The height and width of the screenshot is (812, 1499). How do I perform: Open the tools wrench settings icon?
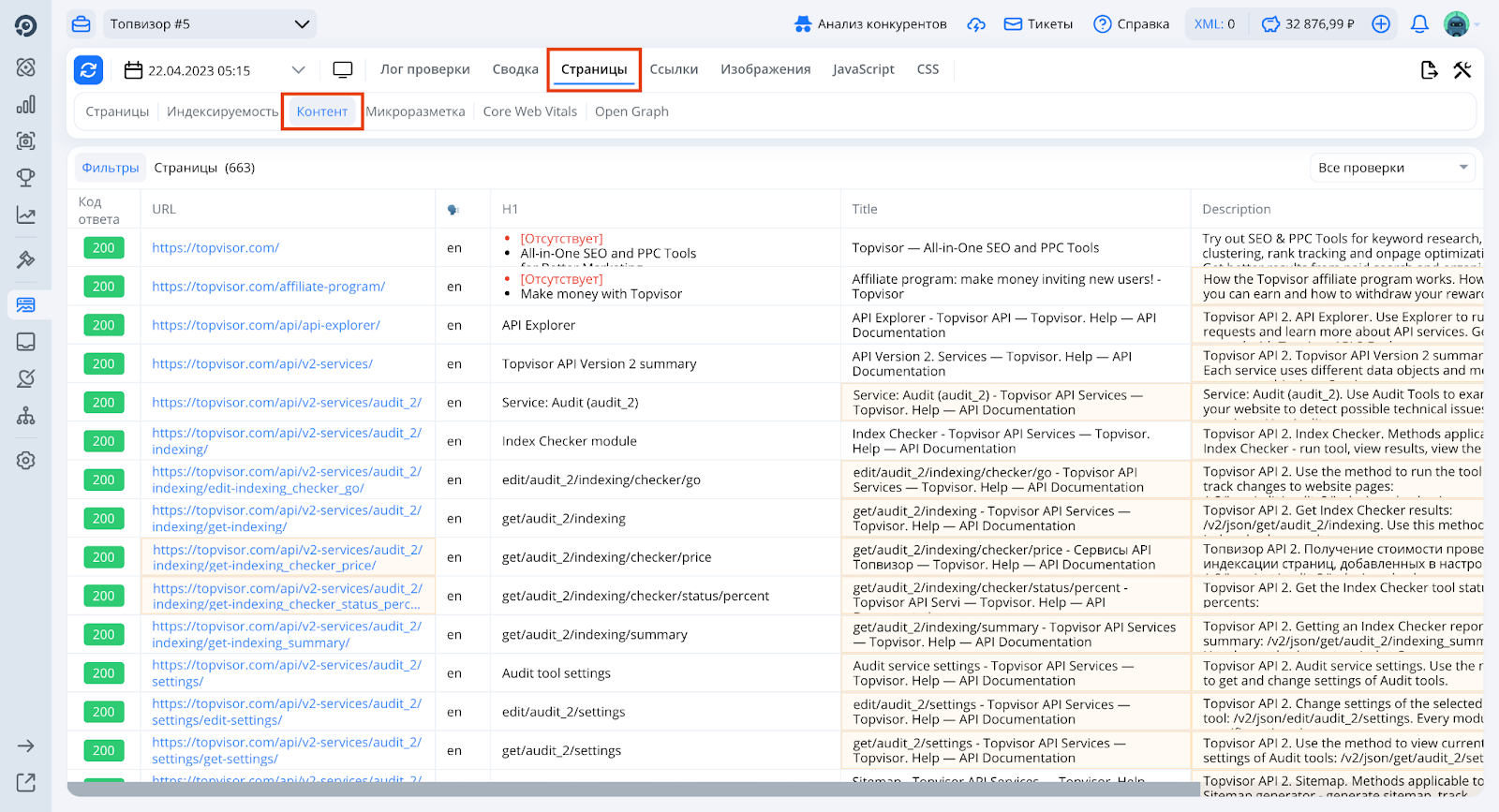coord(1462,69)
